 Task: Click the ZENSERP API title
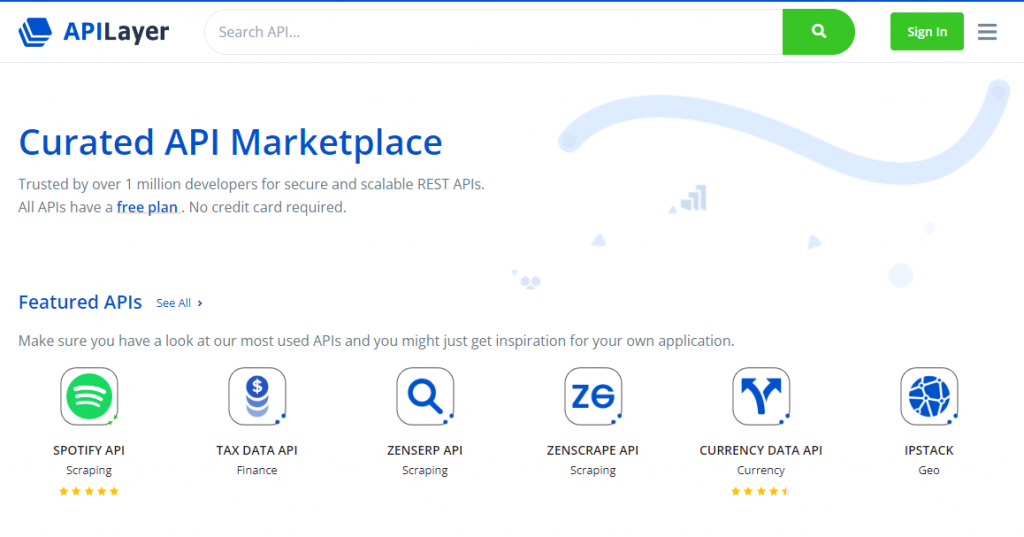click(424, 450)
